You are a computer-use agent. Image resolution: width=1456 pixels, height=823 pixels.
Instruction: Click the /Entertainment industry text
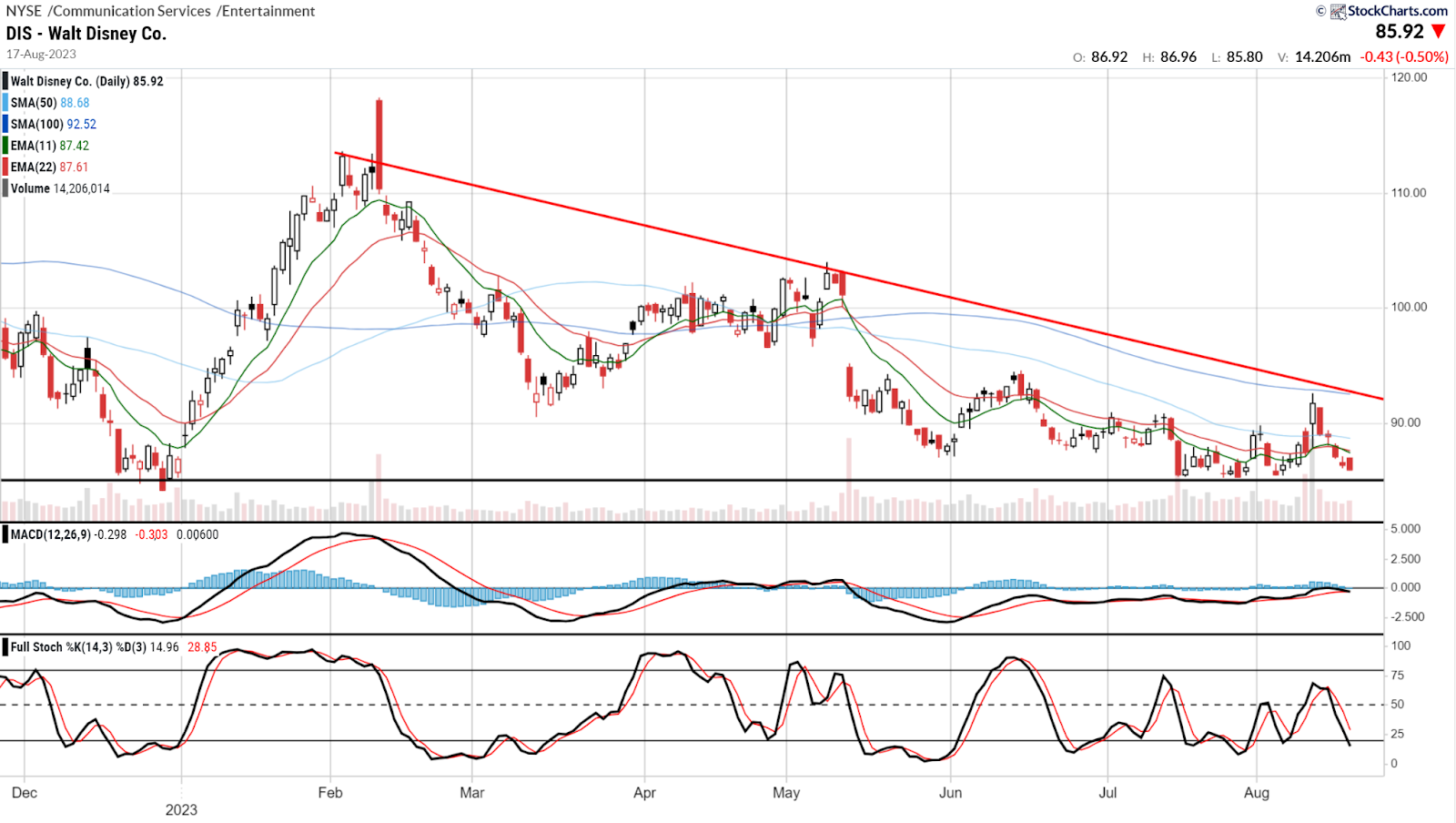pyautogui.click(x=266, y=11)
